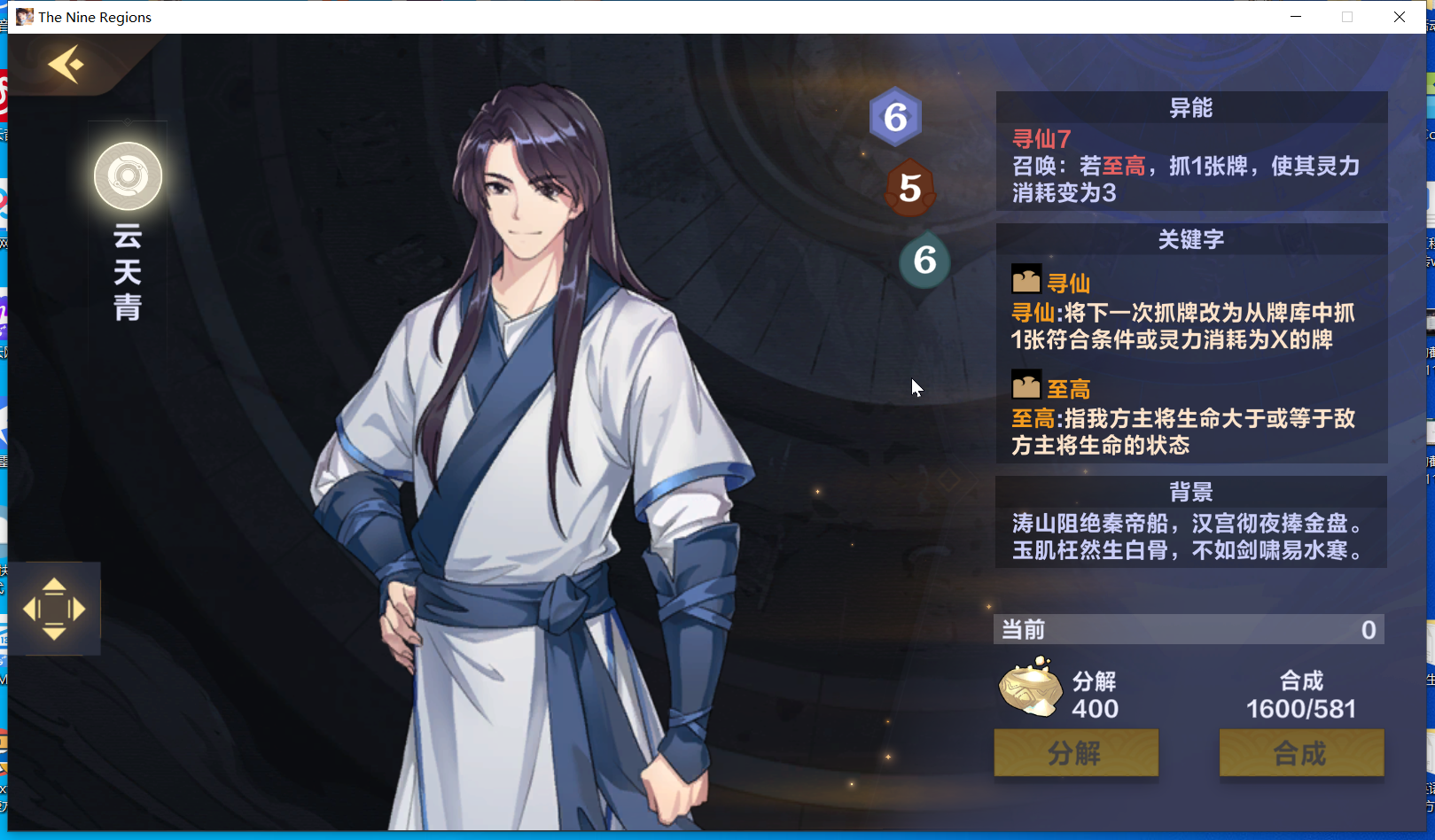The width and height of the screenshot is (1435, 840).
Task: Click the golden back arrow icon
Action: pos(66,65)
